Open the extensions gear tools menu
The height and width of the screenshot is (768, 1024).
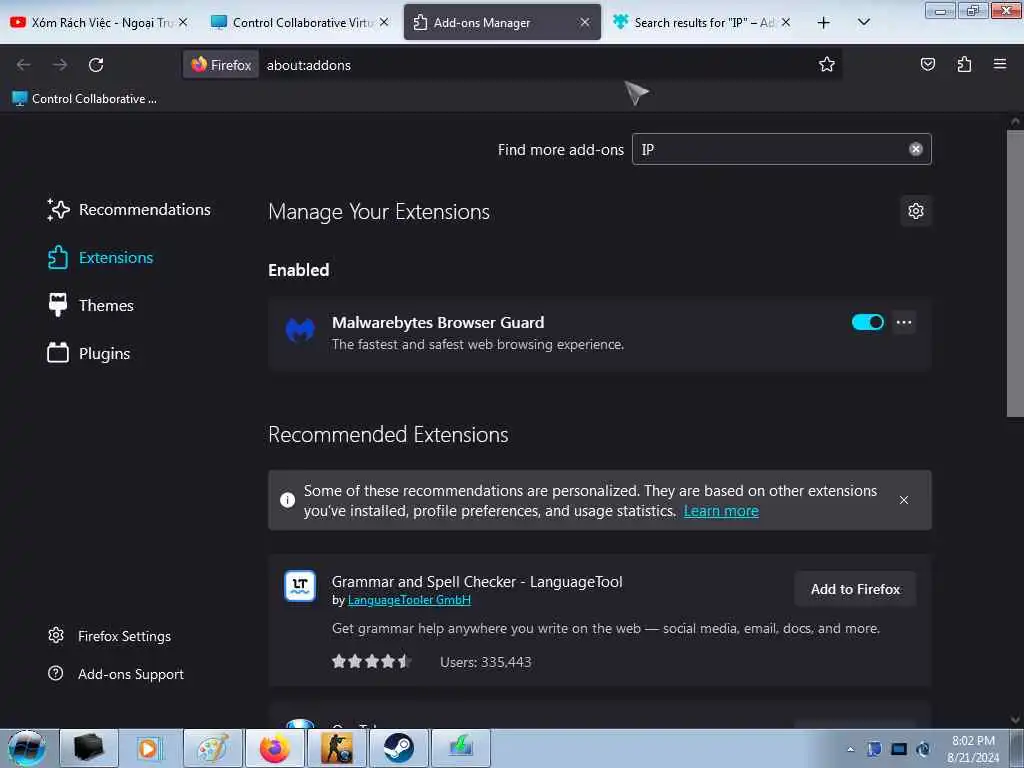click(x=916, y=211)
